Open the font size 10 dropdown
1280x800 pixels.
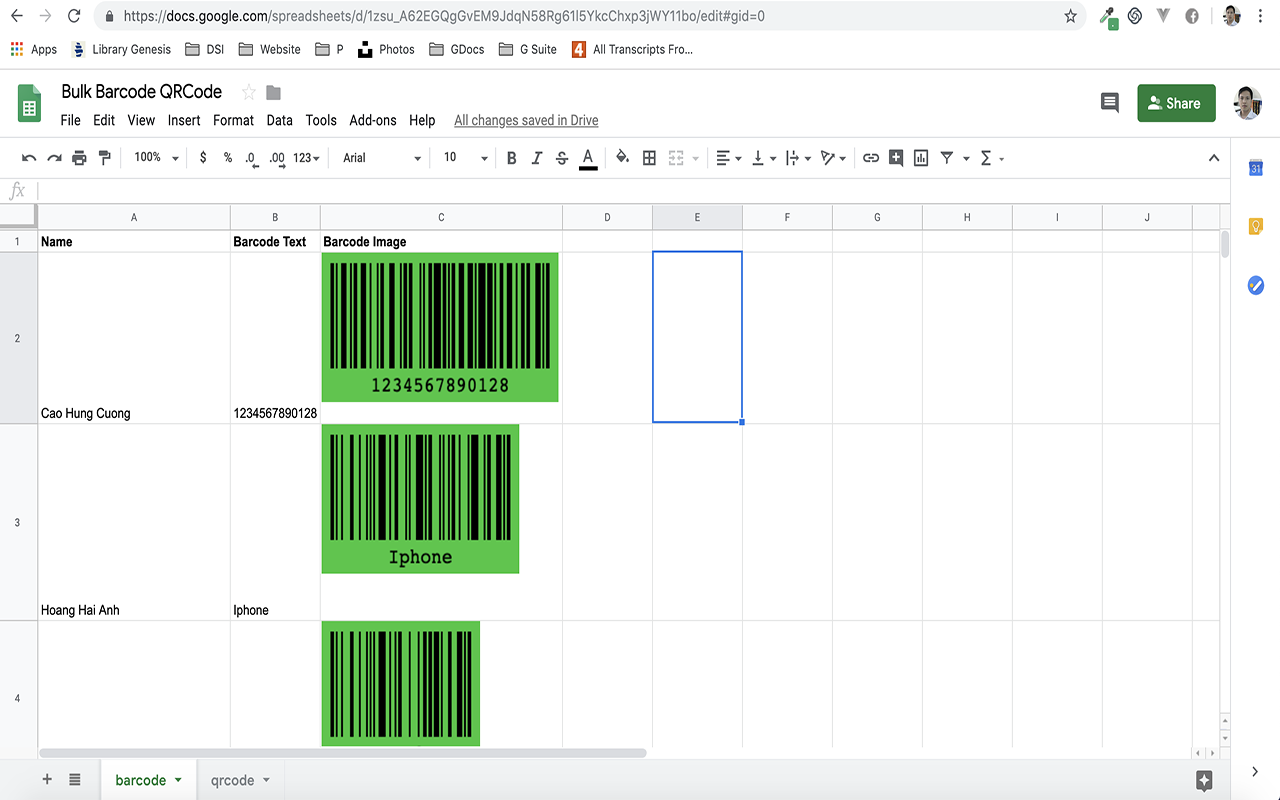tap(465, 158)
